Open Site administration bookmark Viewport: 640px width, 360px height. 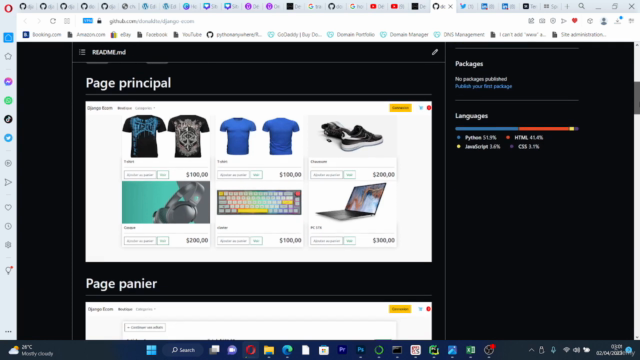(579, 35)
